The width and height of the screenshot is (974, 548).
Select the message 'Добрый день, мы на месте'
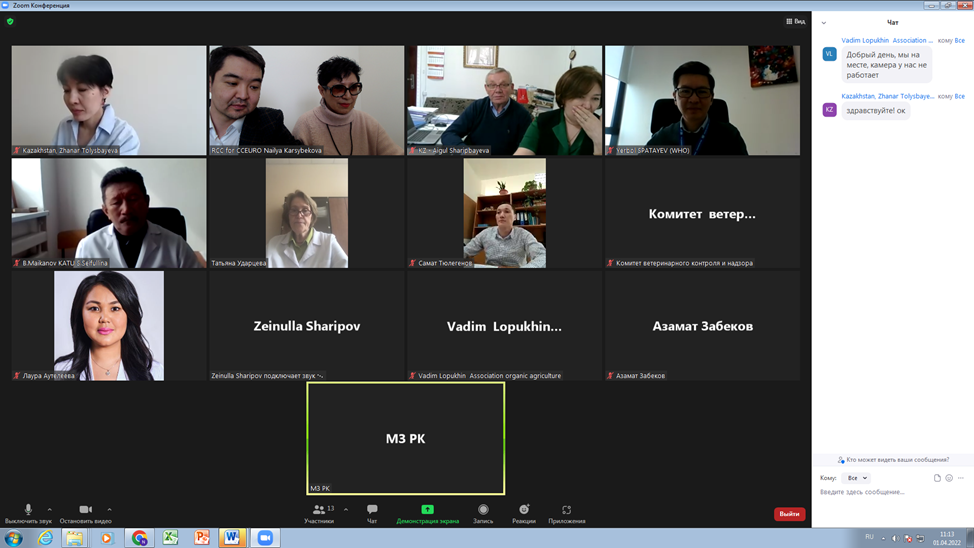pos(887,65)
